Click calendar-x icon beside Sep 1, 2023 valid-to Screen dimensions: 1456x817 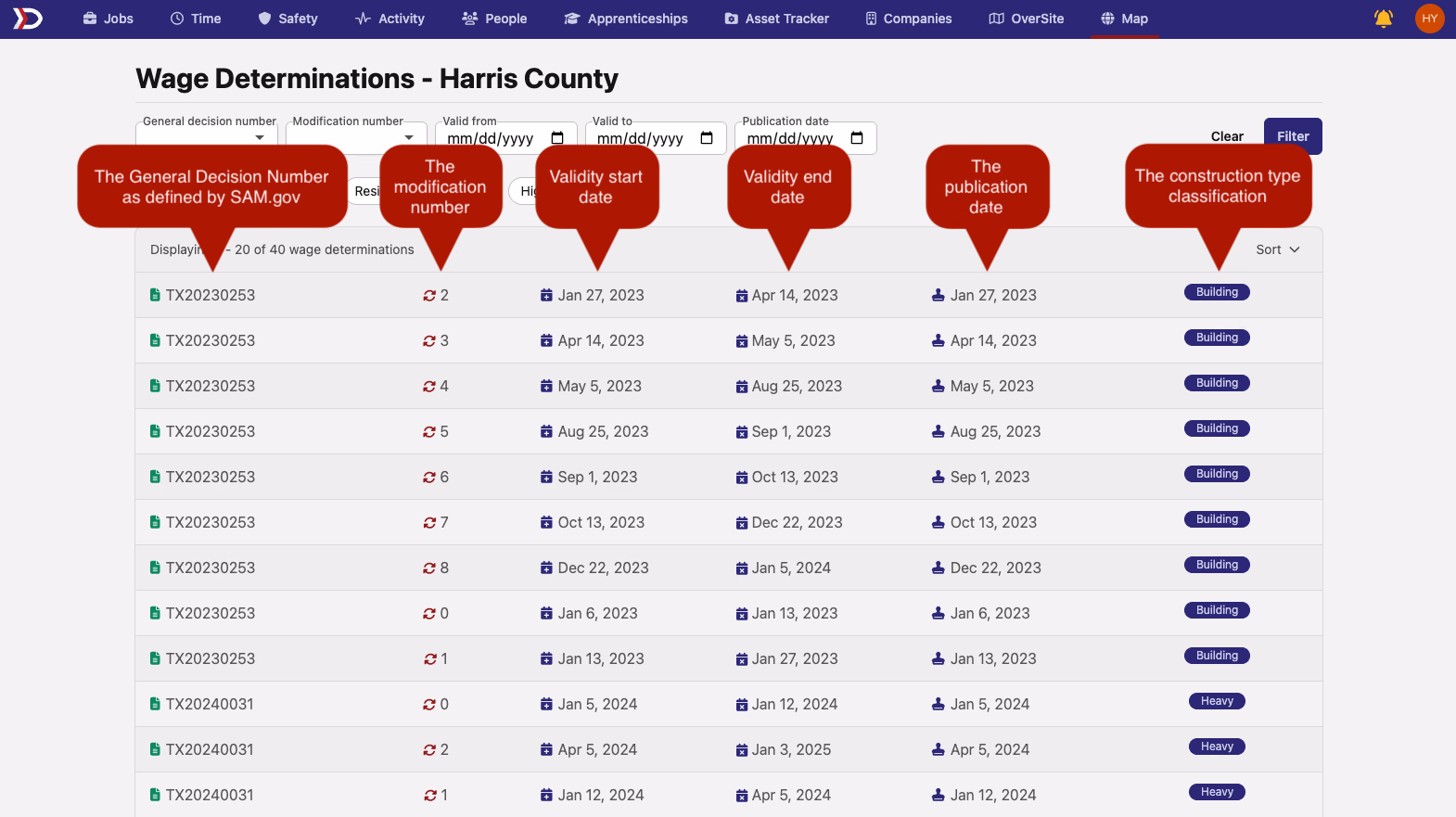pyautogui.click(x=742, y=432)
